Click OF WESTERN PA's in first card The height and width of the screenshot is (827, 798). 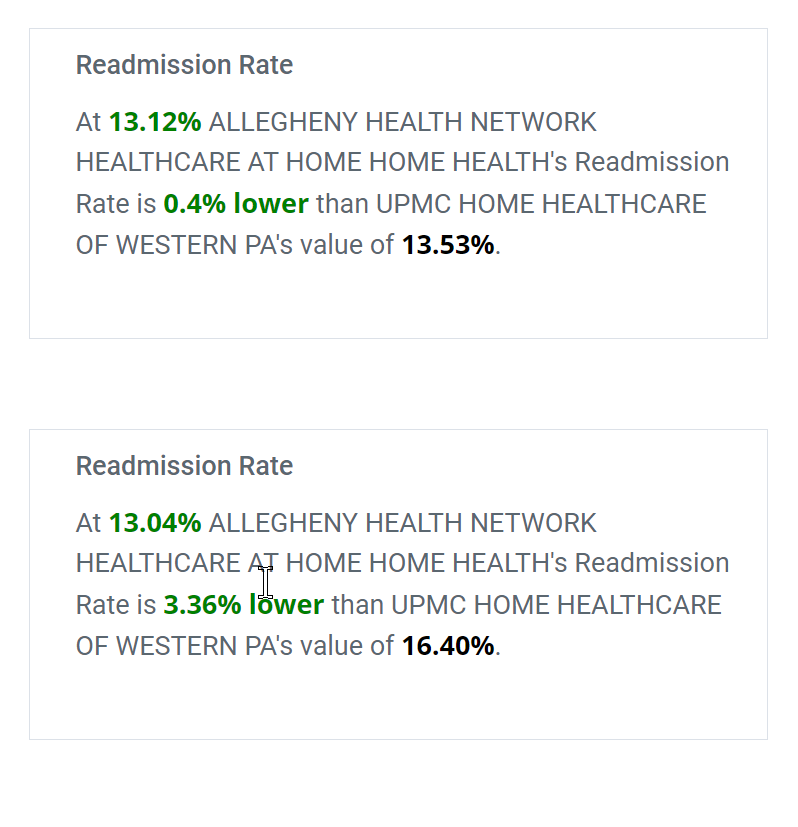point(184,245)
